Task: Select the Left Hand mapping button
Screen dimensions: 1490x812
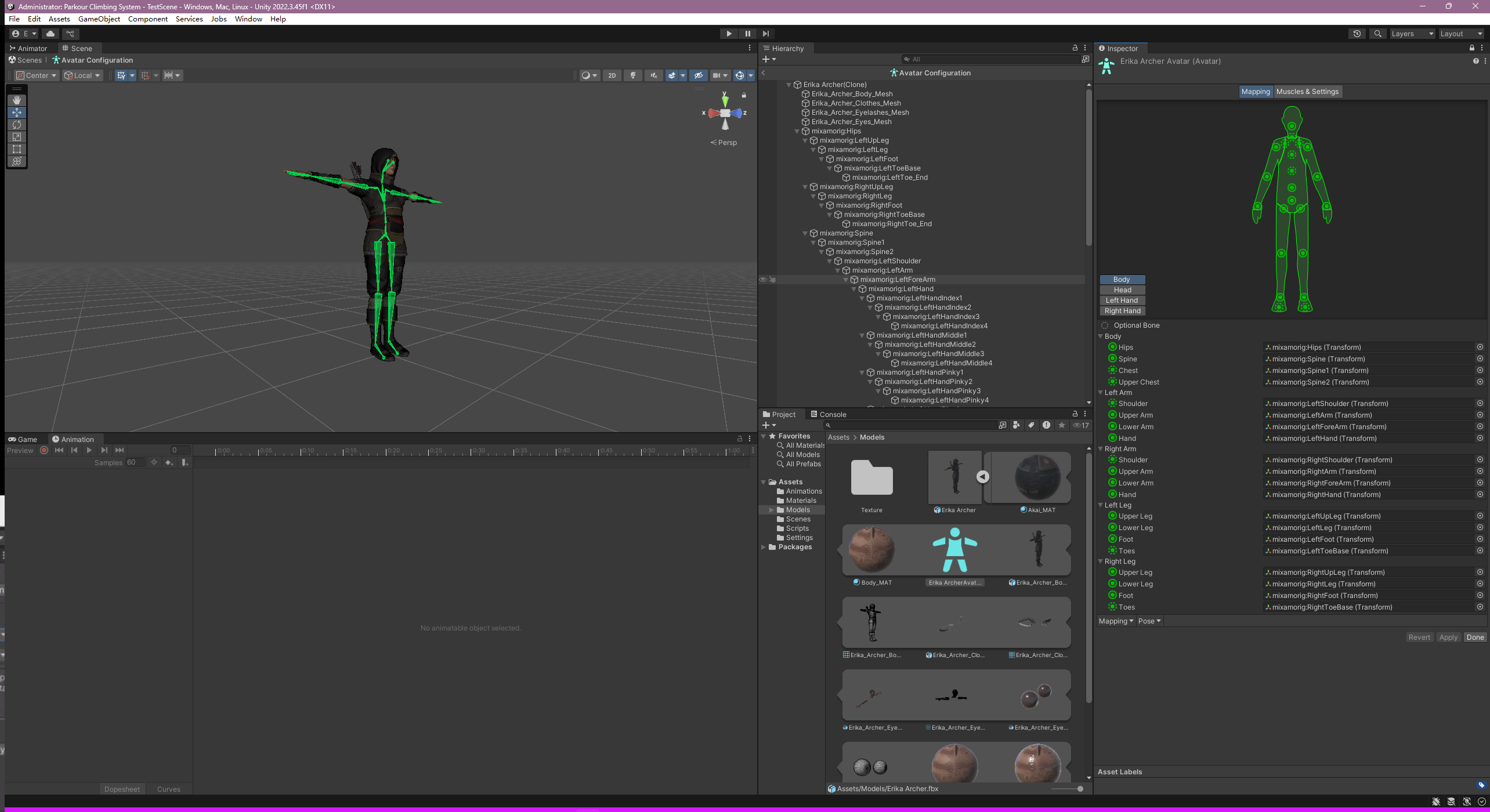Action: [x=1122, y=300]
